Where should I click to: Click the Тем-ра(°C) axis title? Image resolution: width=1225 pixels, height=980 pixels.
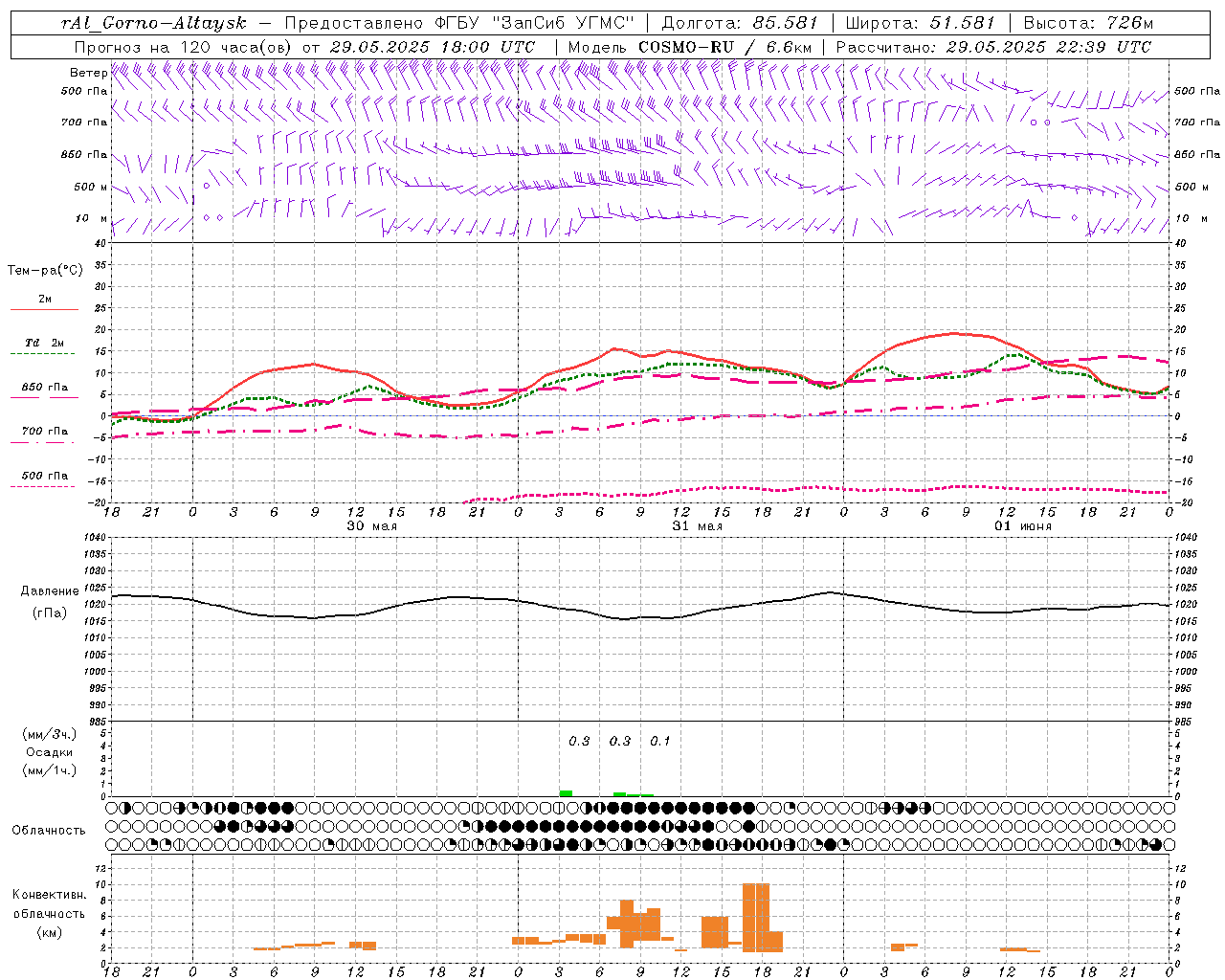pos(45,271)
